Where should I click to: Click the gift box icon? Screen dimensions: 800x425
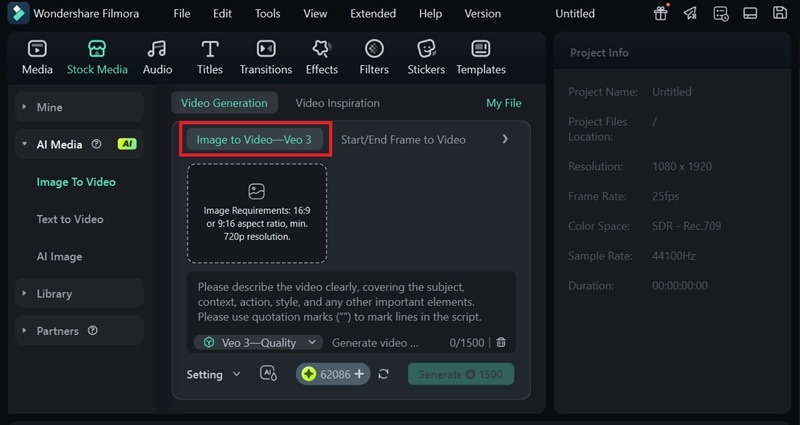pos(661,13)
